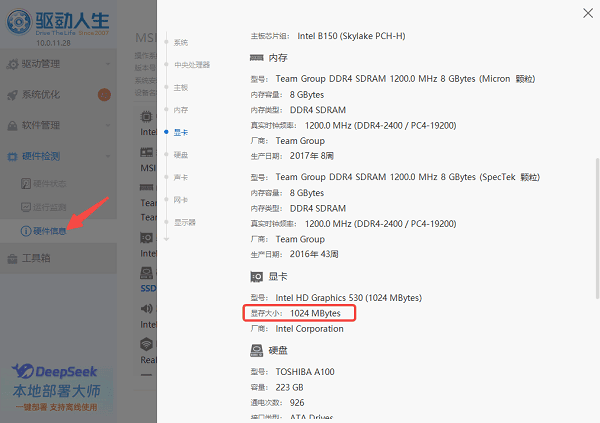The height and width of the screenshot is (423, 600).
Task: Click the 内存 section memory icon
Action: (256, 58)
